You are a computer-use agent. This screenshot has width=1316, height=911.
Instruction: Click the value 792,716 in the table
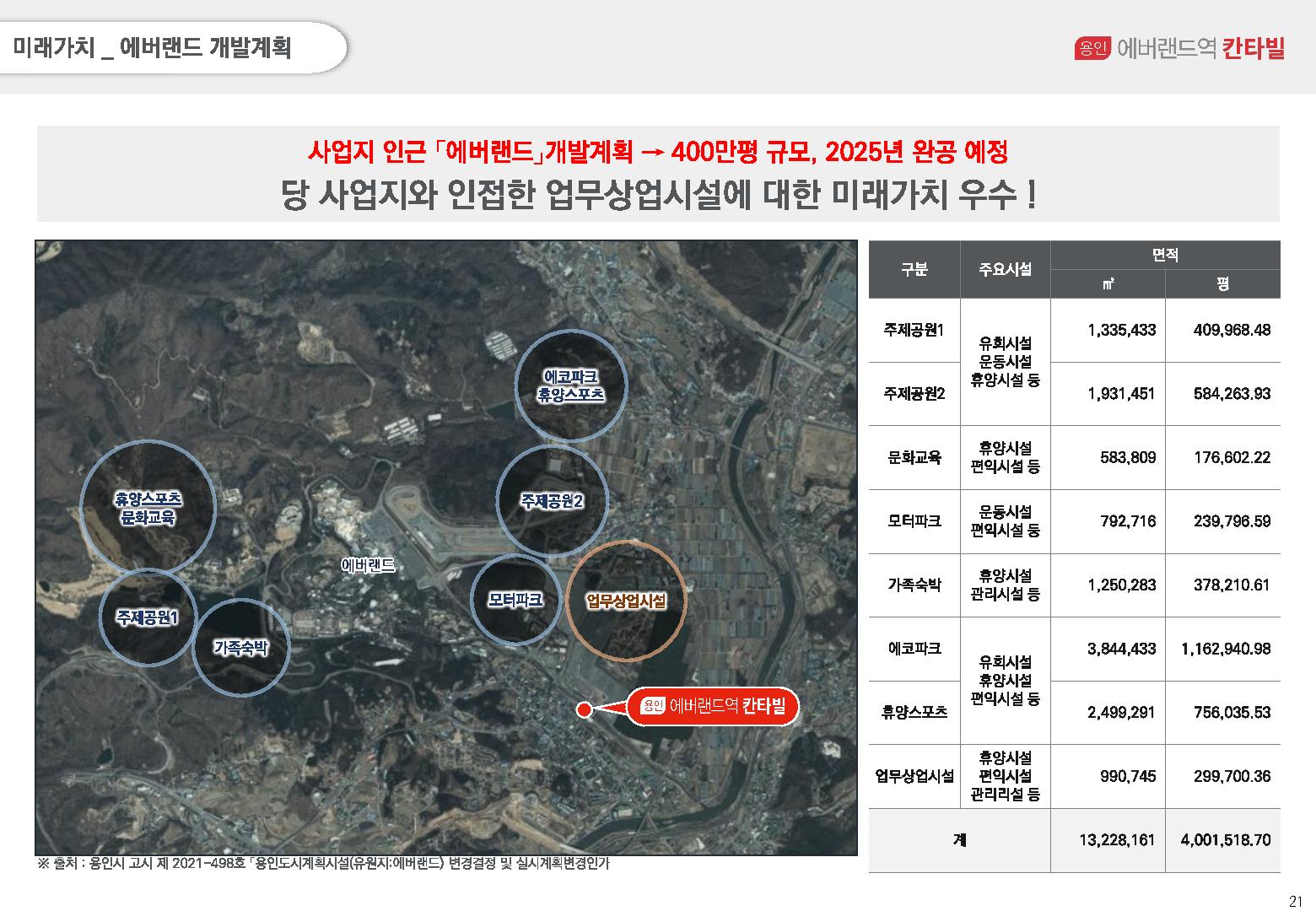pyautogui.click(x=1128, y=520)
